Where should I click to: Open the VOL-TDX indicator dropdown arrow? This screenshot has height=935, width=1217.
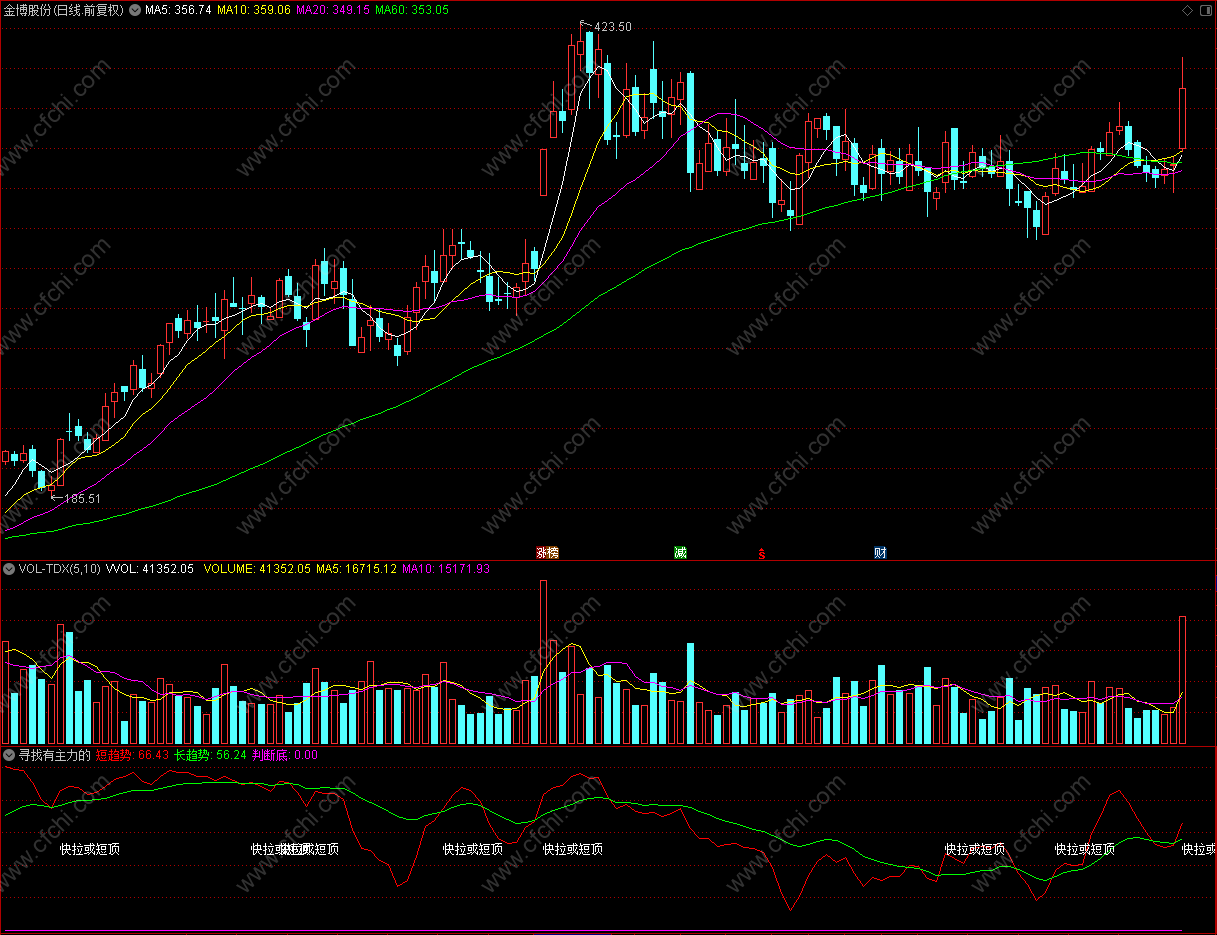[9, 569]
